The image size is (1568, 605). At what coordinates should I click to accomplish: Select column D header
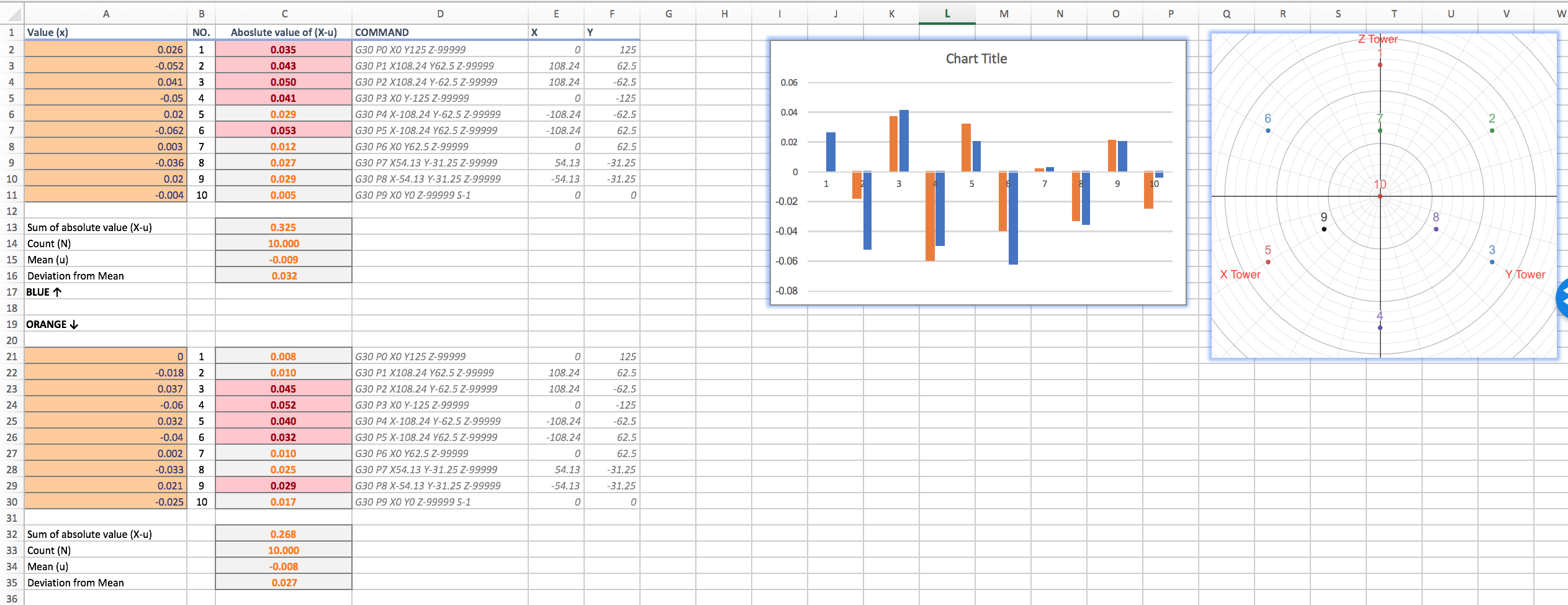440,14
